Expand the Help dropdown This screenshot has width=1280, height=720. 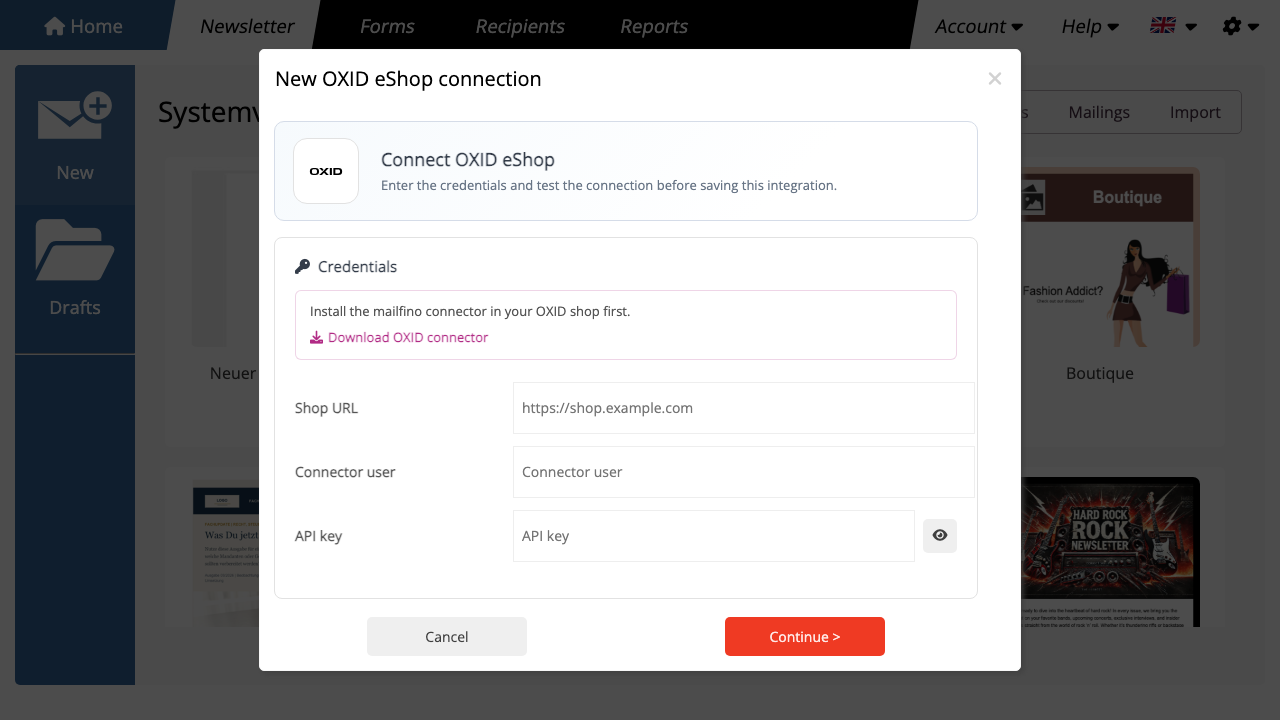point(1090,26)
